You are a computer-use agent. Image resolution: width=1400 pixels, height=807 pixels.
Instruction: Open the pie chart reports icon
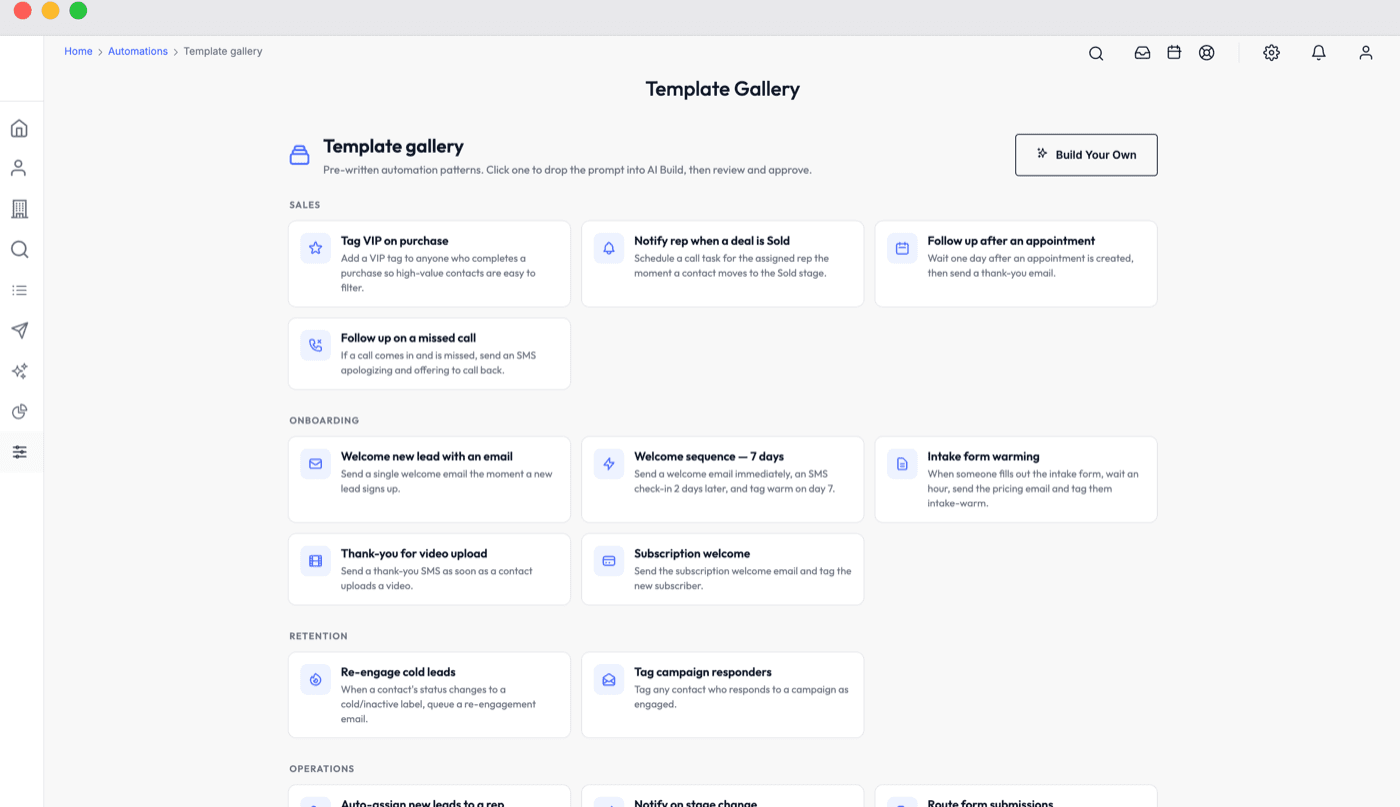pos(19,411)
